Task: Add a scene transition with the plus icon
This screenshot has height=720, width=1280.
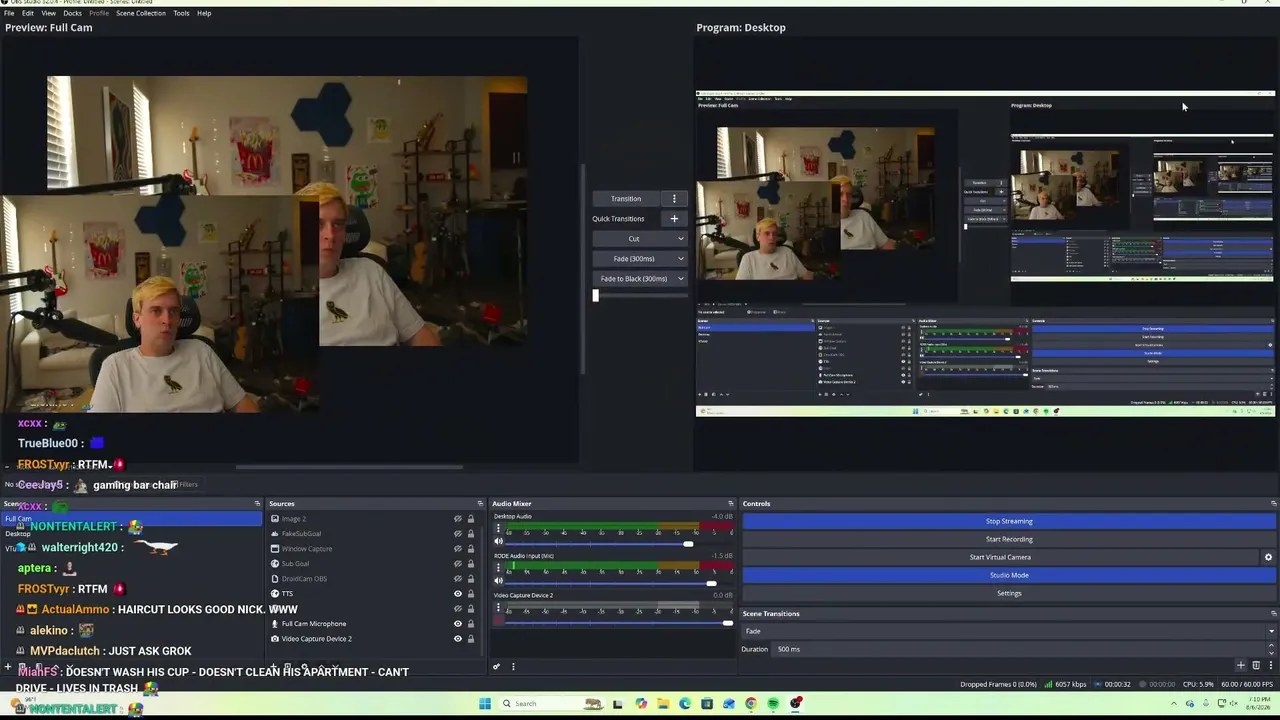Action: tap(1241, 665)
